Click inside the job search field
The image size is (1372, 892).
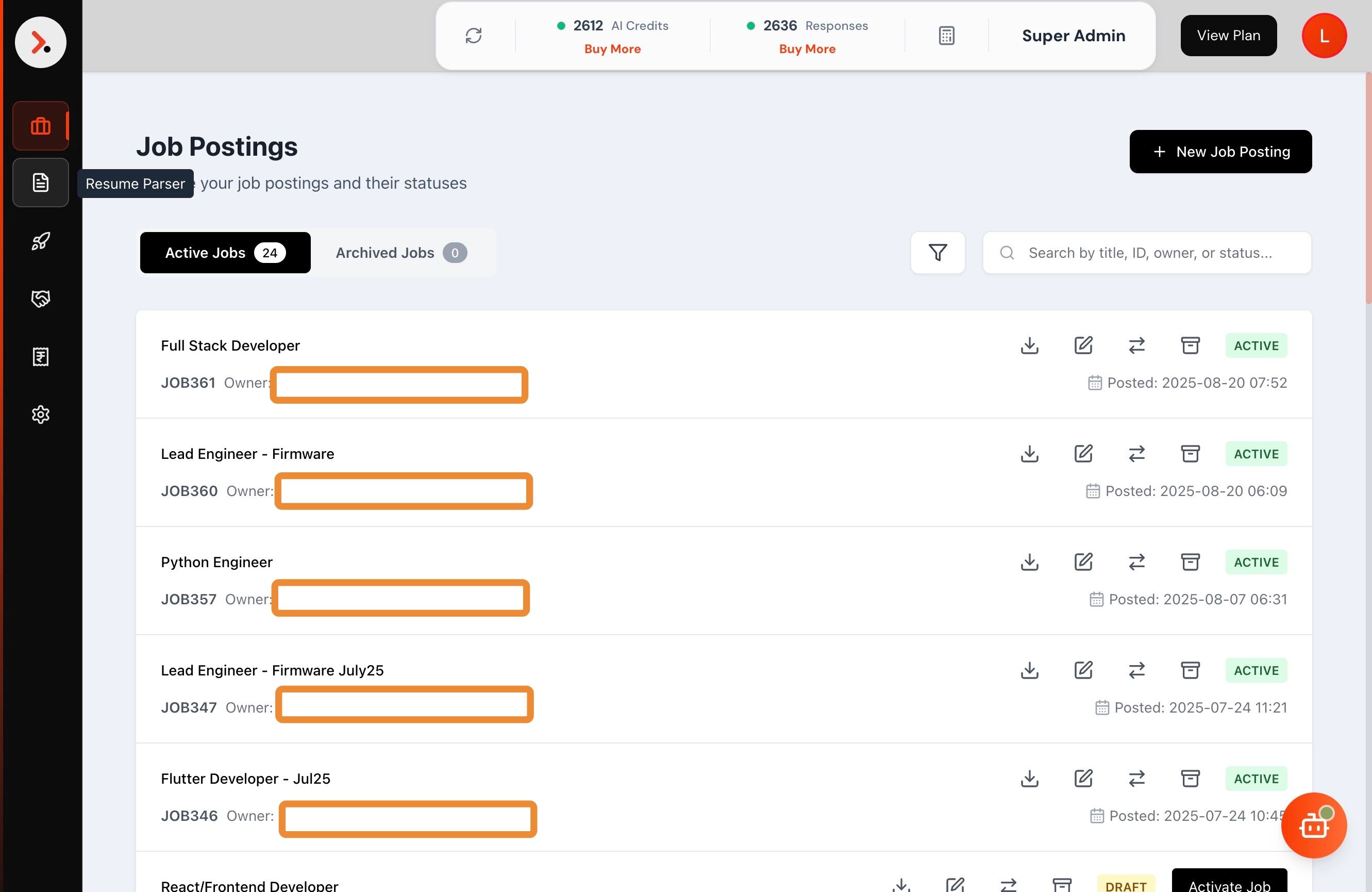pyautogui.click(x=1147, y=253)
